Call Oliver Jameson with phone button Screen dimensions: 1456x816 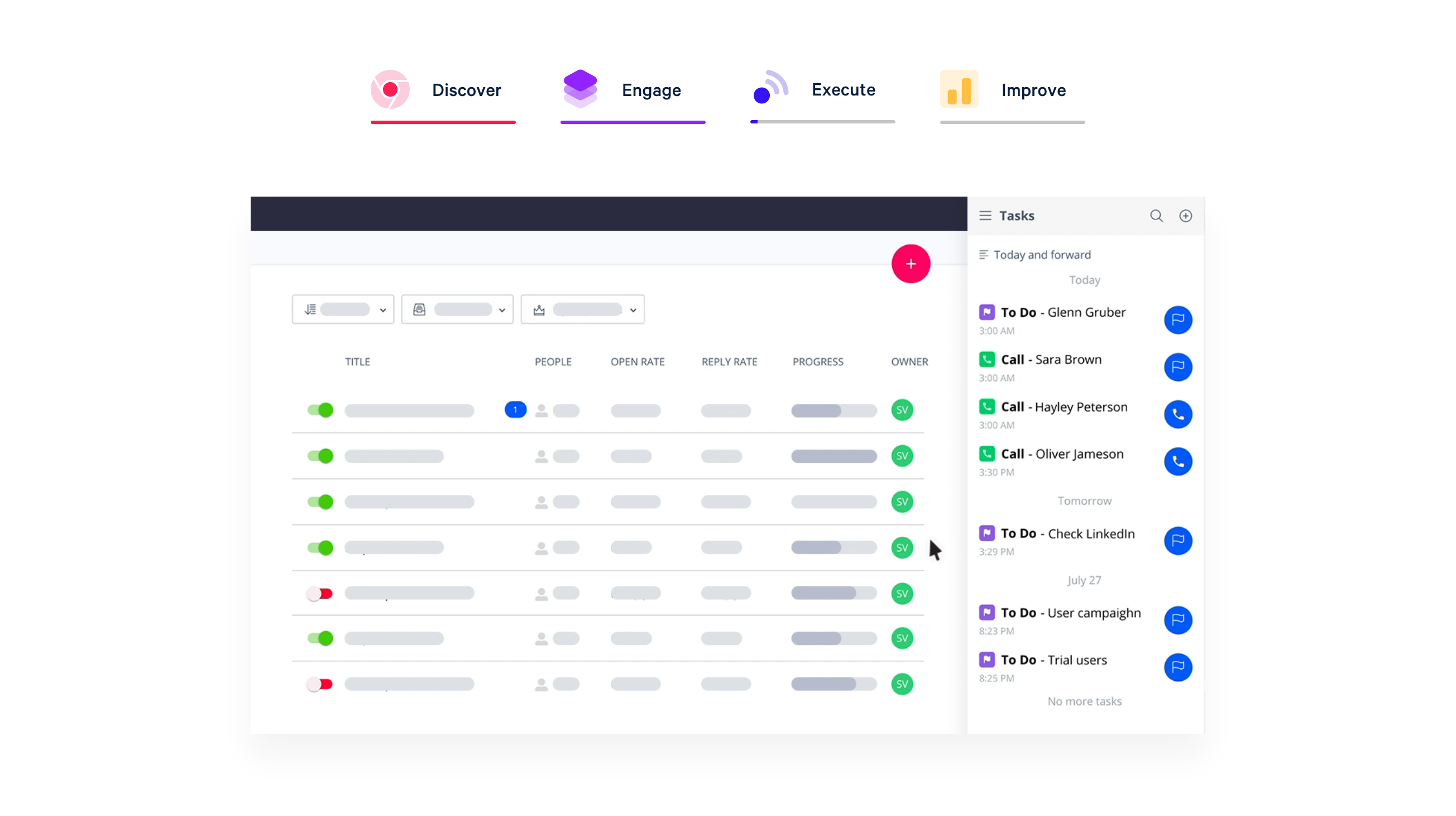click(1178, 461)
